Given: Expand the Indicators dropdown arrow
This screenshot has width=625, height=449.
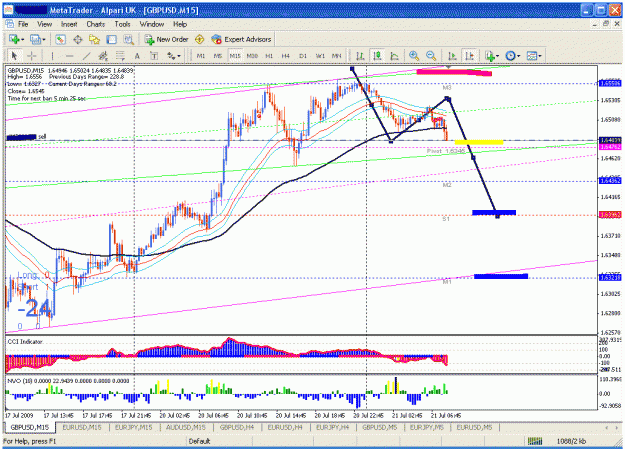Looking at the screenshot, I should [497, 56].
